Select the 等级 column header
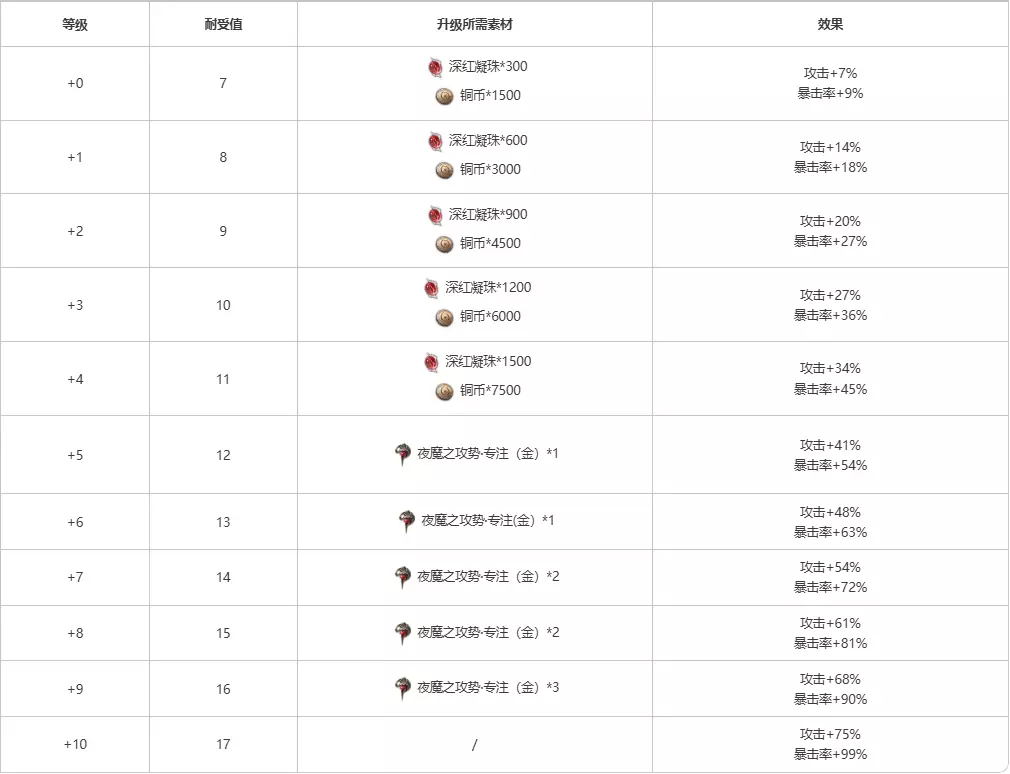Image resolution: width=1010 pixels, height=774 pixels. [x=75, y=25]
